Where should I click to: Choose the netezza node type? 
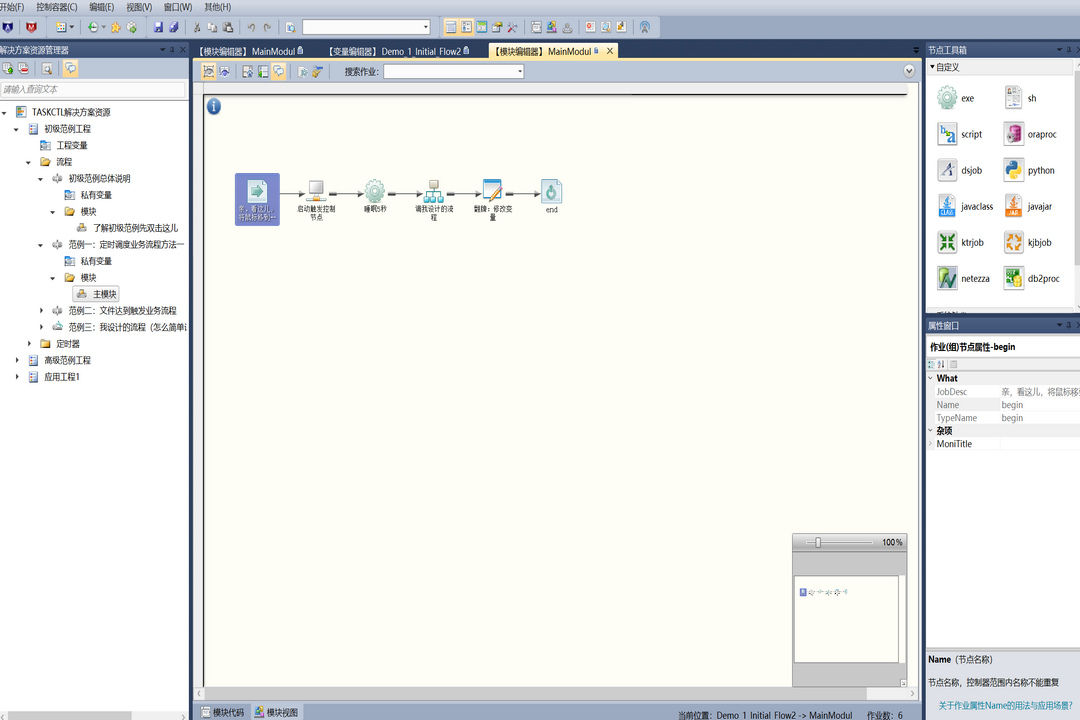pos(947,278)
